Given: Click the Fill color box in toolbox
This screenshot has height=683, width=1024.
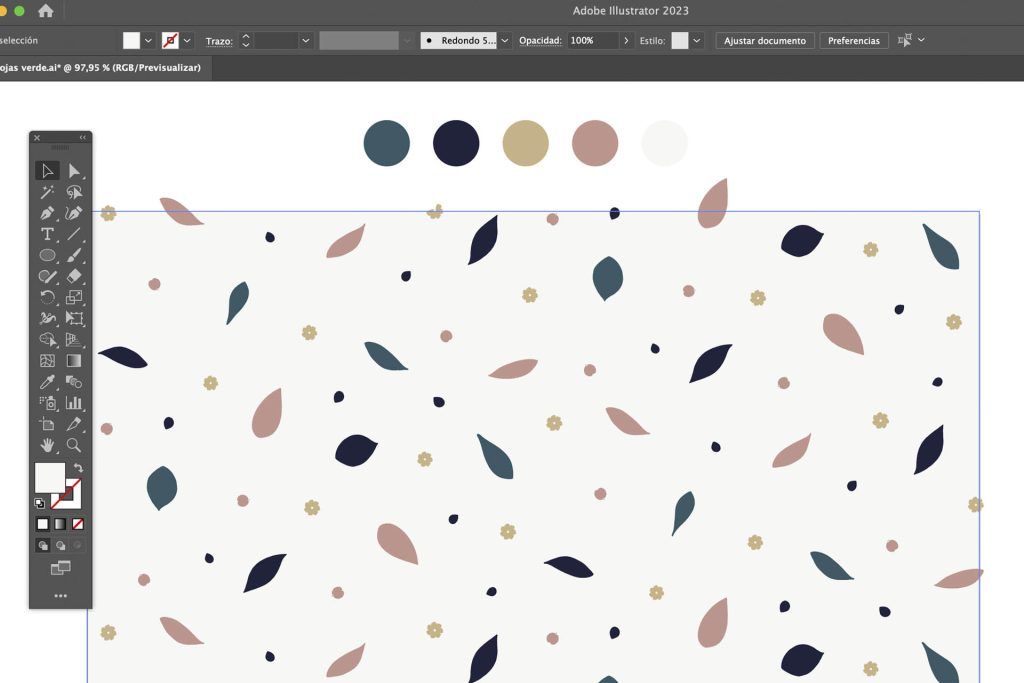Looking at the screenshot, I should pos(50,478).
